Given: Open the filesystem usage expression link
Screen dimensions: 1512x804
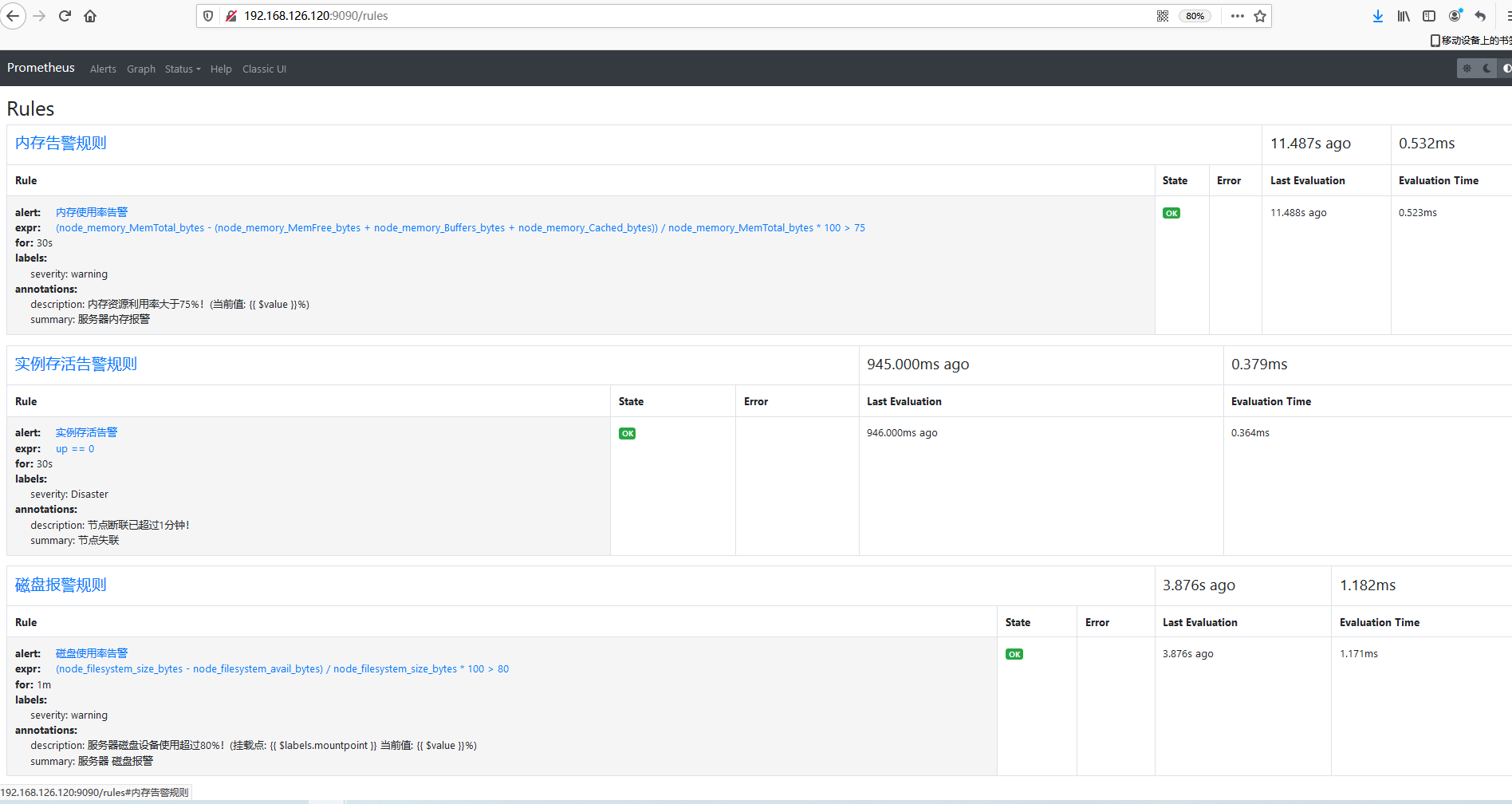Looking at the screenshot, I should coord(282,669).
